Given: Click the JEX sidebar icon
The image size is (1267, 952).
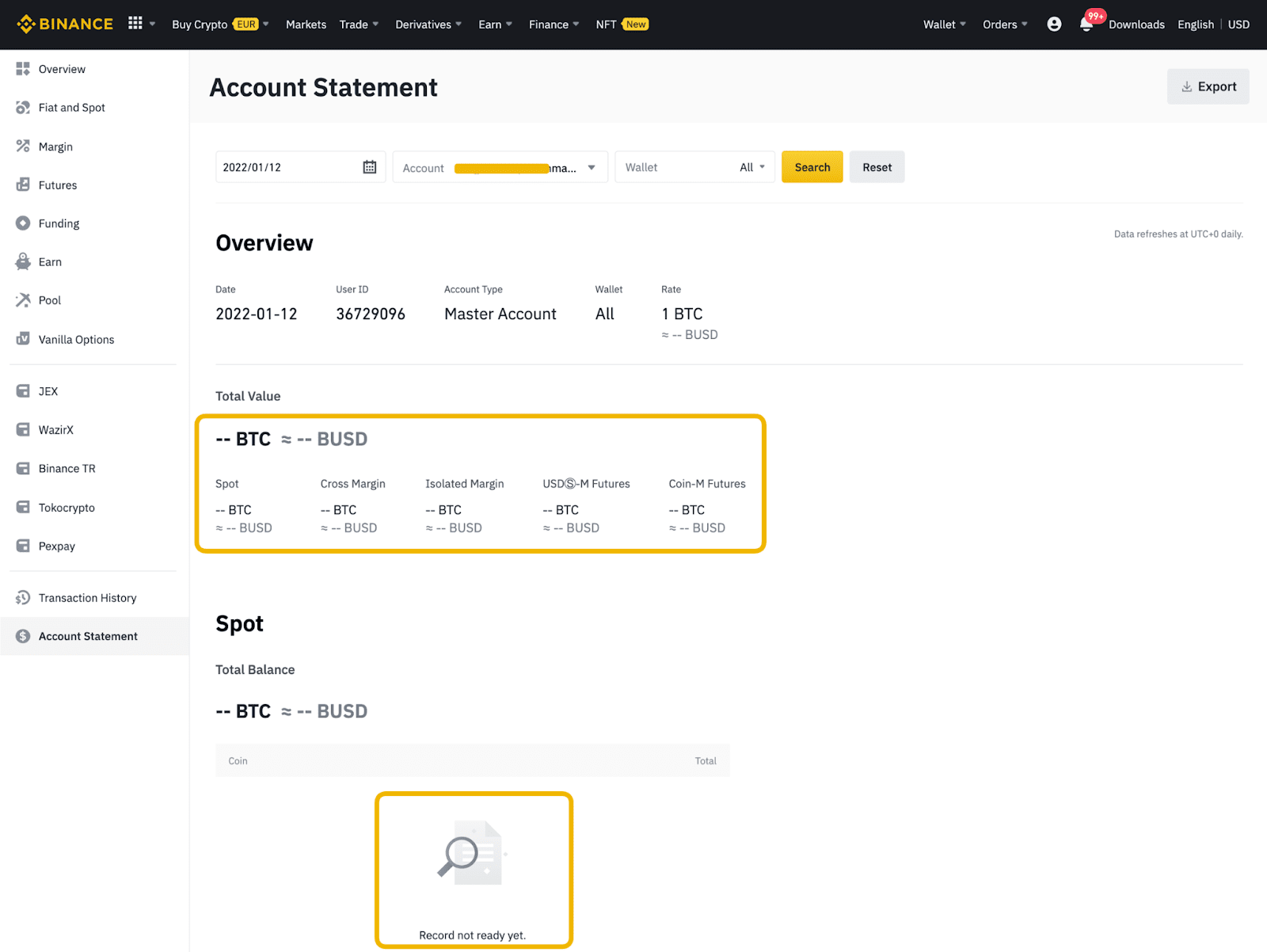Looking at the screenshot, I should 23,391.
